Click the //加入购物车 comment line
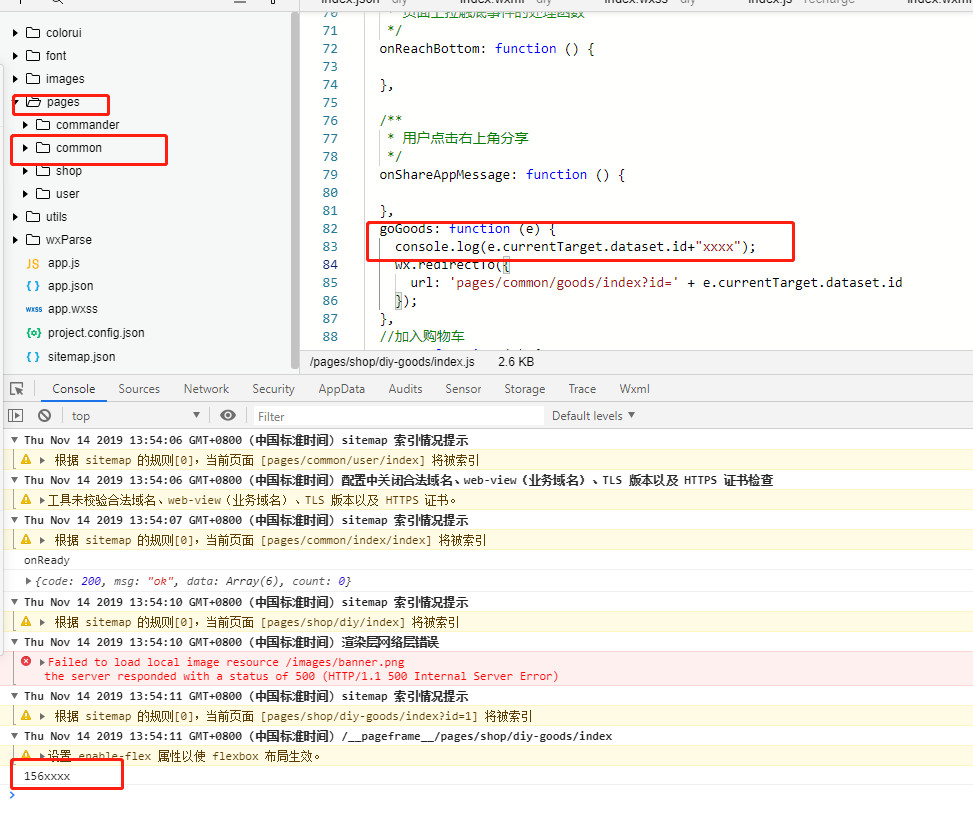 [x=422, y=336]
